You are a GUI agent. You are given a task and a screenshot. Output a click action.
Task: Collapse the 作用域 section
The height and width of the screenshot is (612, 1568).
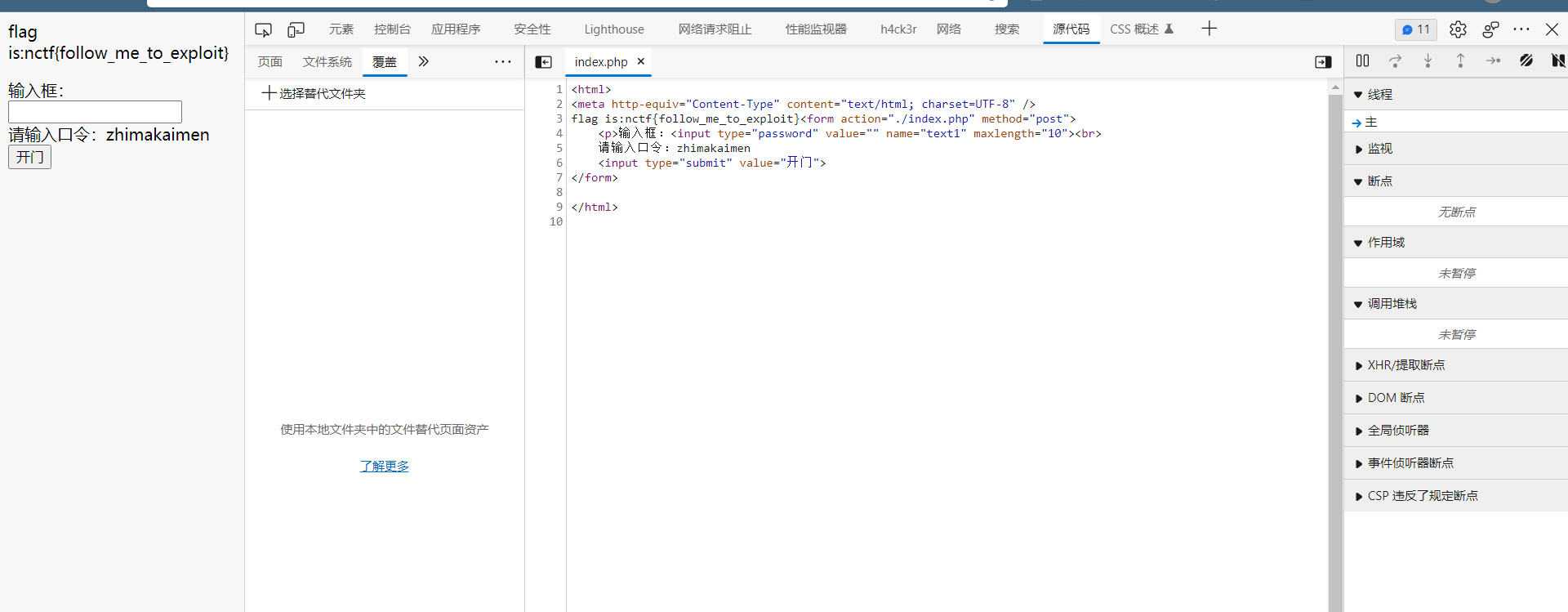(x=1455, y=243)
